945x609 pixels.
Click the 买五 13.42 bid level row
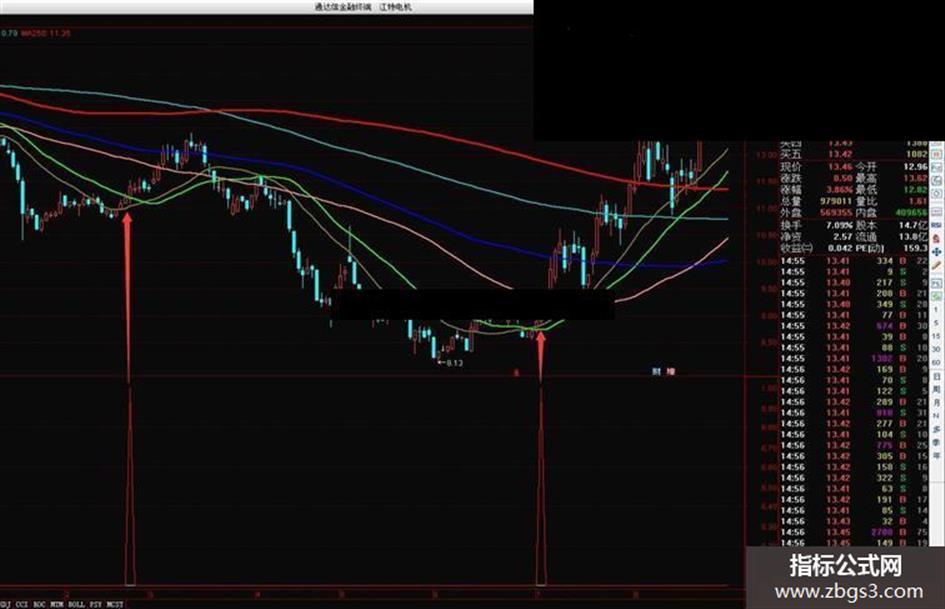(x=854, y=154)
